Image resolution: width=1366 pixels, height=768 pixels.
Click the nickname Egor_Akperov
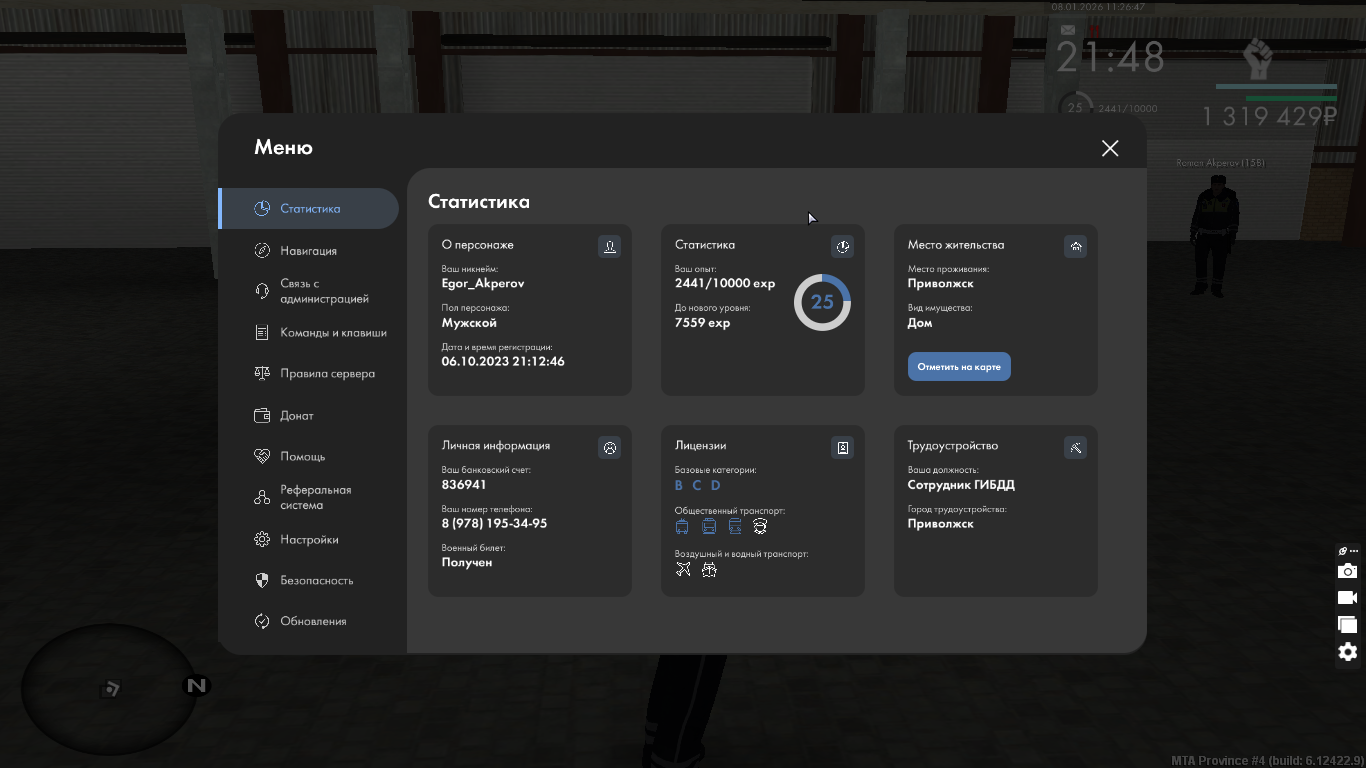(483, 283)
